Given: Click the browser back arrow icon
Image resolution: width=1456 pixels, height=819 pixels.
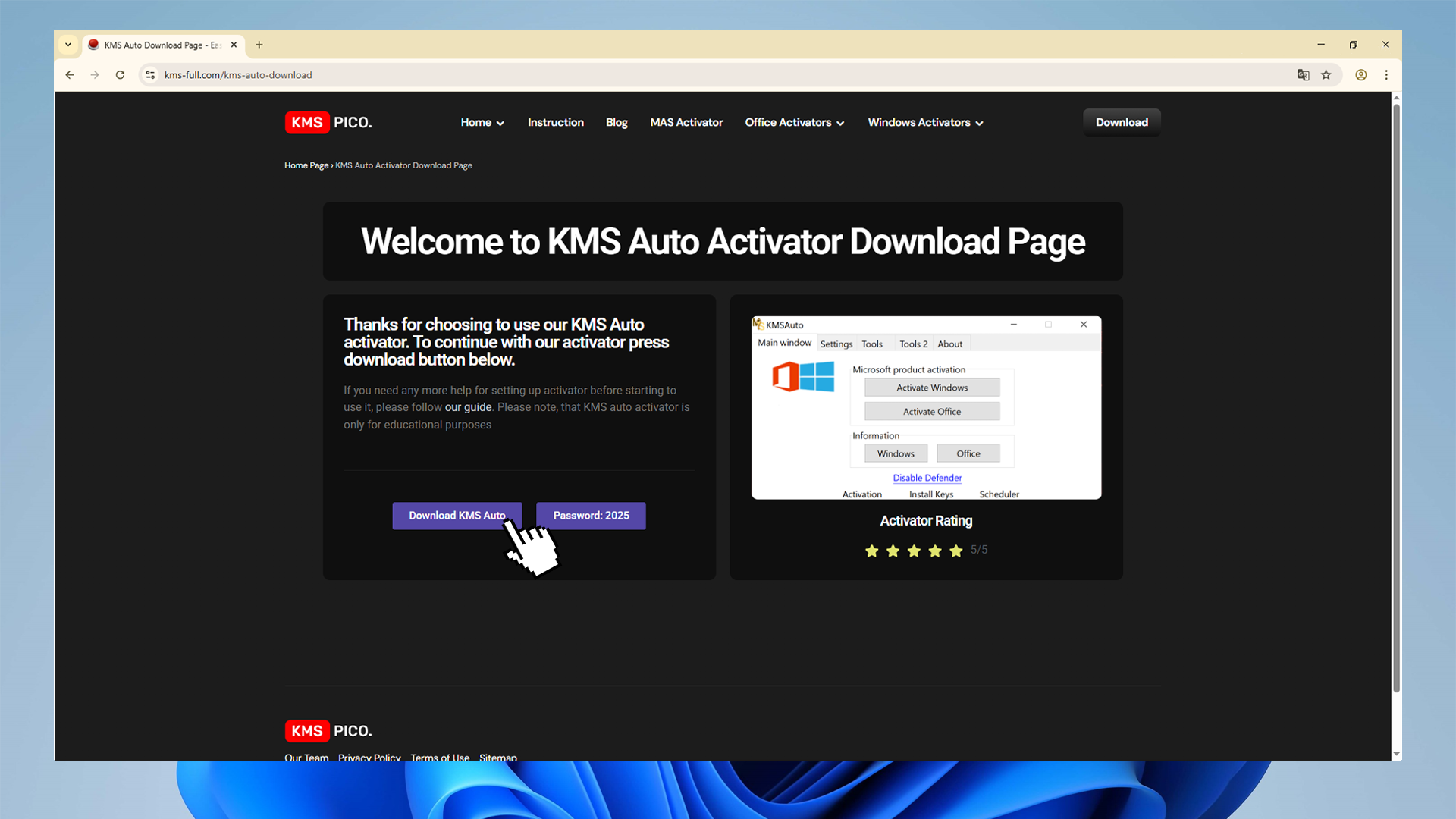Looking at the screenshot, I should (70, 75).
